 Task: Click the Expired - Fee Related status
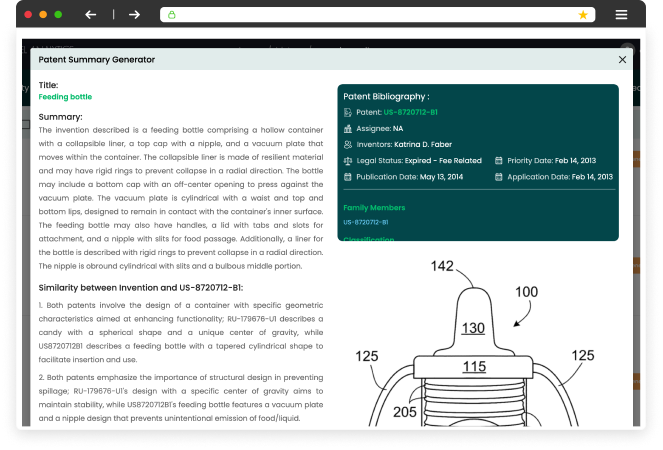coord(443,161)
